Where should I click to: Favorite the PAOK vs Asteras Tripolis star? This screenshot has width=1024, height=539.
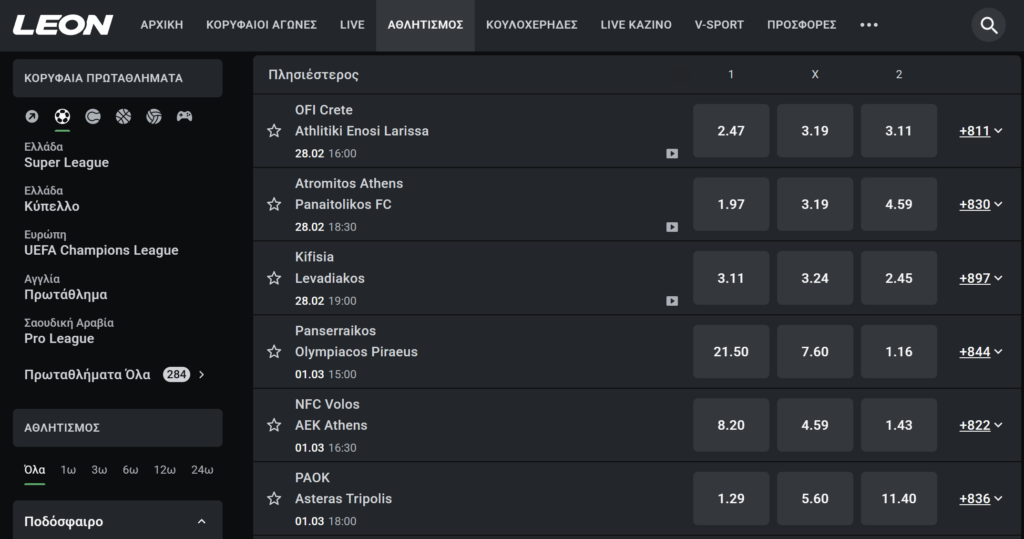[274, 498]
